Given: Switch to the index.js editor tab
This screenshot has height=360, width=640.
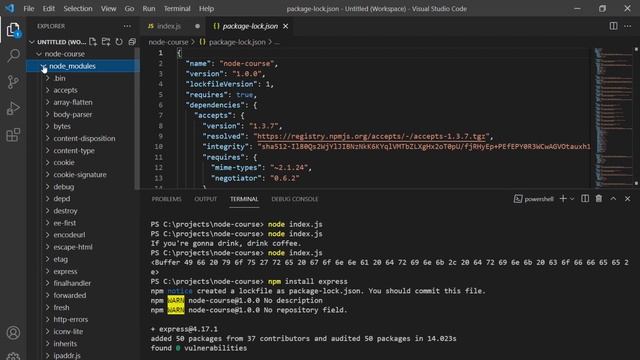Looking at the screenshot, I should tap(169, 26).
